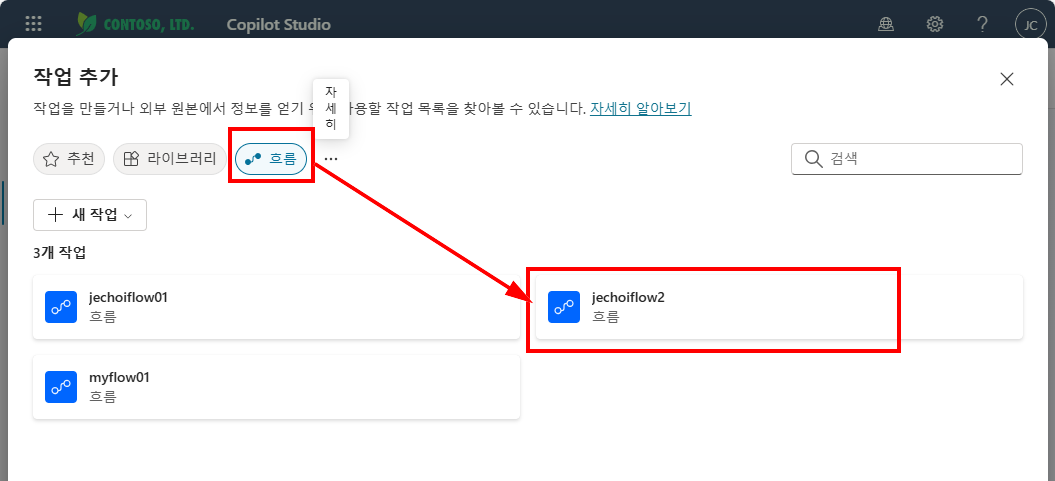Click the library icon on 라이브러리 tab

[x=131, y=159]
